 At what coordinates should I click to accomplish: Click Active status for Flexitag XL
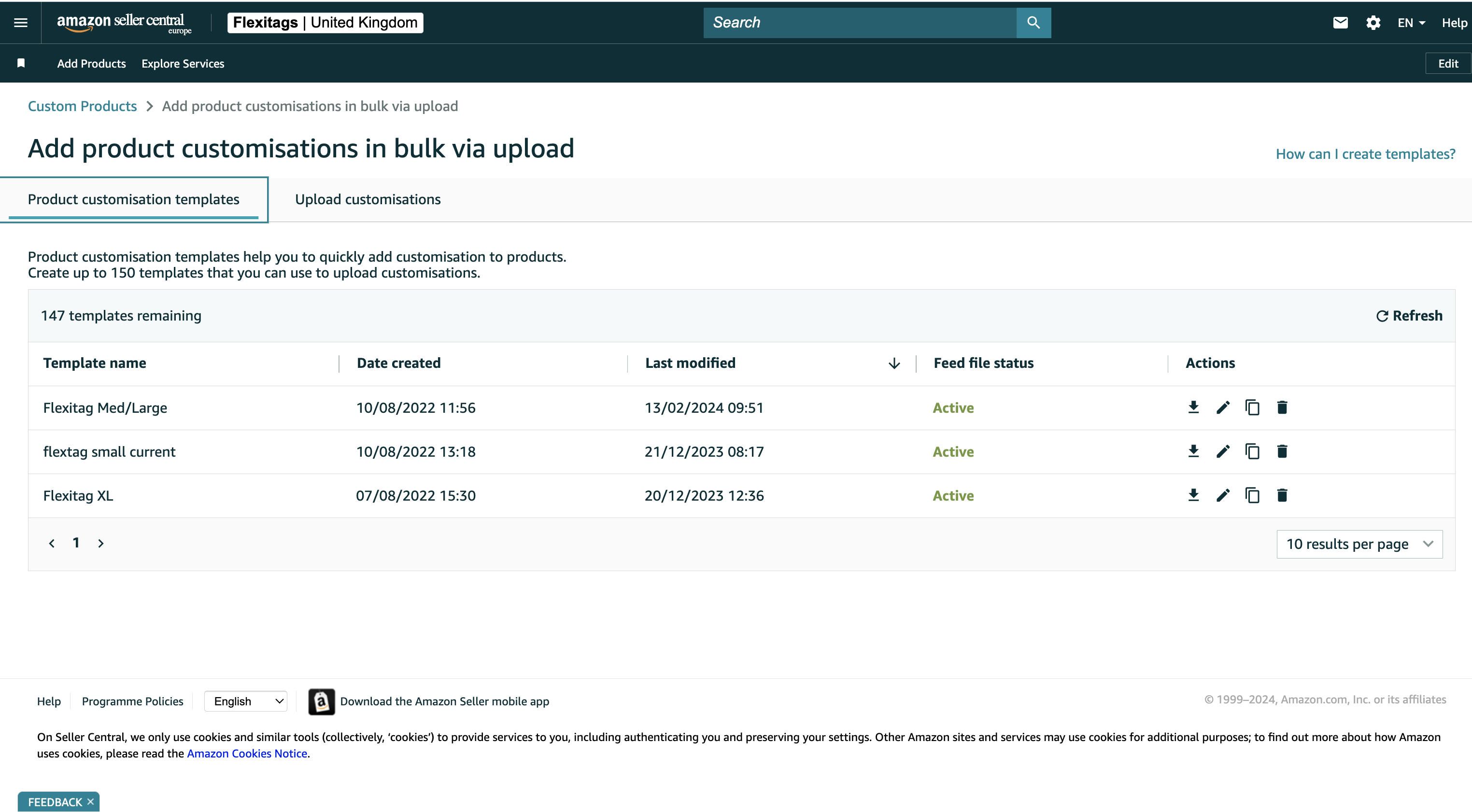coord(953,496)
